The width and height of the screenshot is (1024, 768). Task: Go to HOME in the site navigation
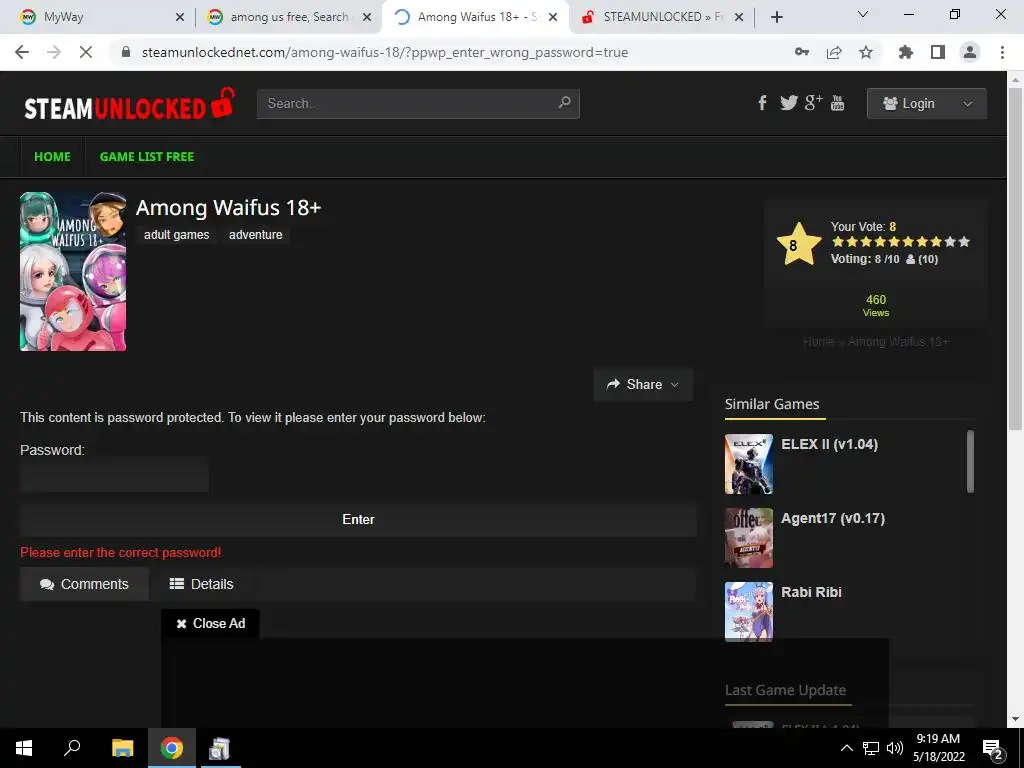52,157
